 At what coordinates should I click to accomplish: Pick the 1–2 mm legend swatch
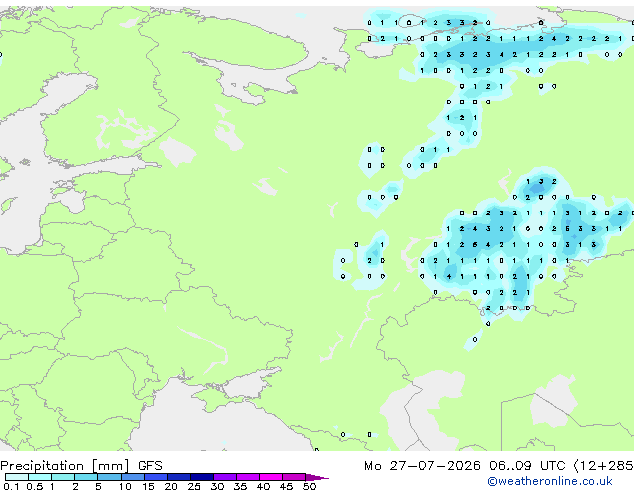tap(63, 477)
